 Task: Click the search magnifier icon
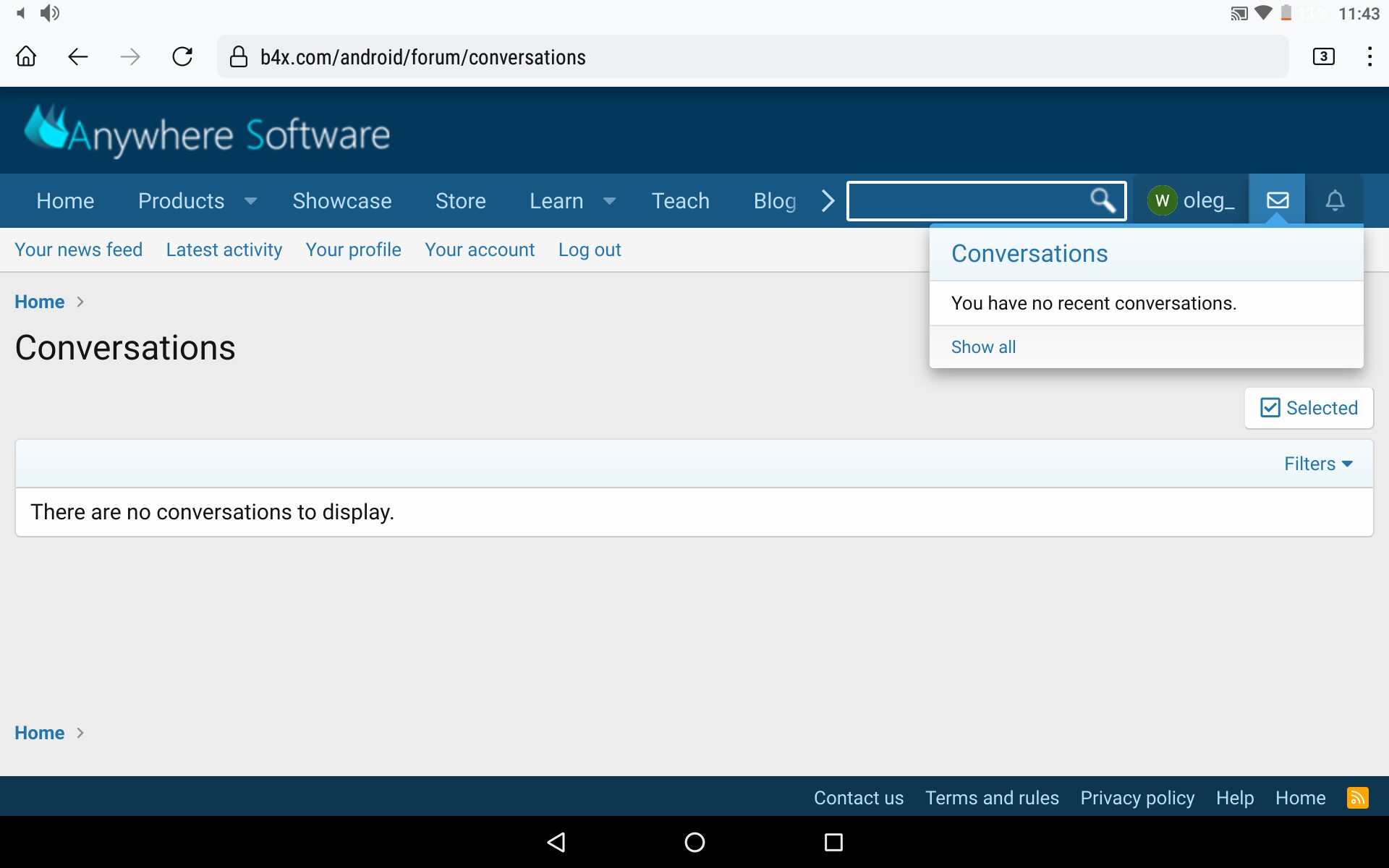click(x=1103, y=200)
